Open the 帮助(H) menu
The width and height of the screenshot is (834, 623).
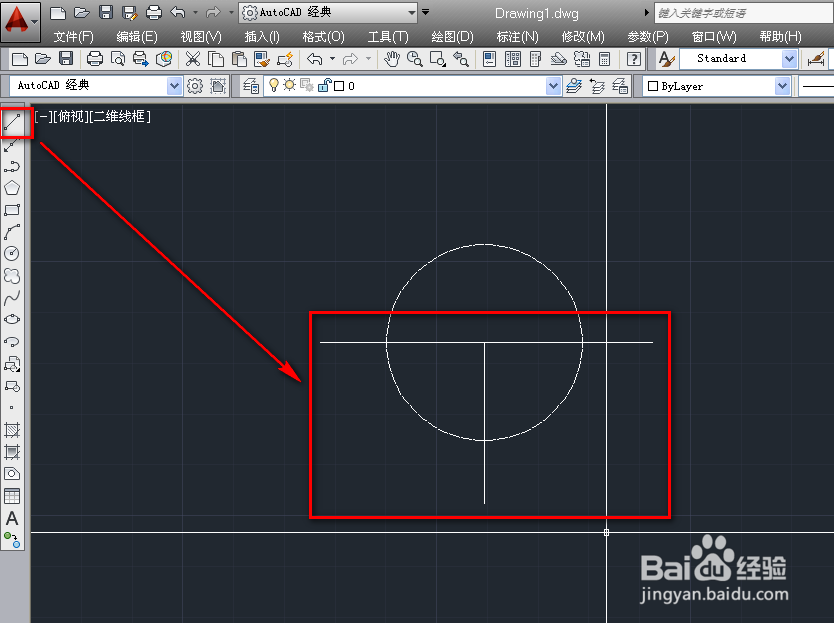pyautogui.click(x=780, y=37)
